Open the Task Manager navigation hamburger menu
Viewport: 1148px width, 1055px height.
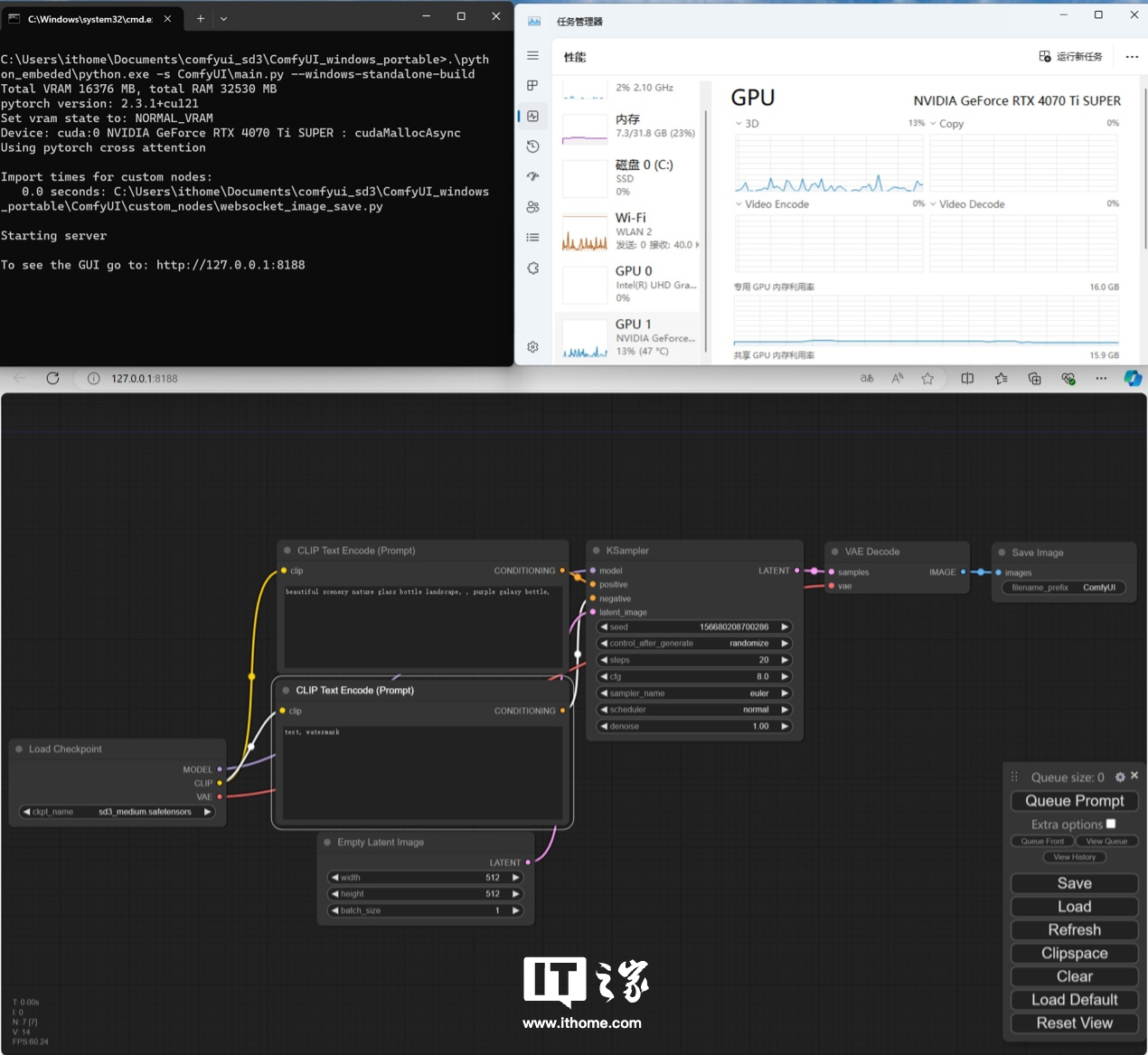[x=532, y=56]
